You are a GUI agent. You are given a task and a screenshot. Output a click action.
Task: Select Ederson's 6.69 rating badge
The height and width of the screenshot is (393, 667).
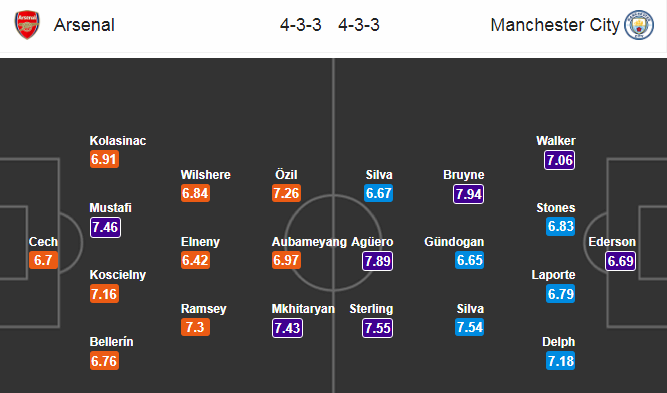(620, 261)
